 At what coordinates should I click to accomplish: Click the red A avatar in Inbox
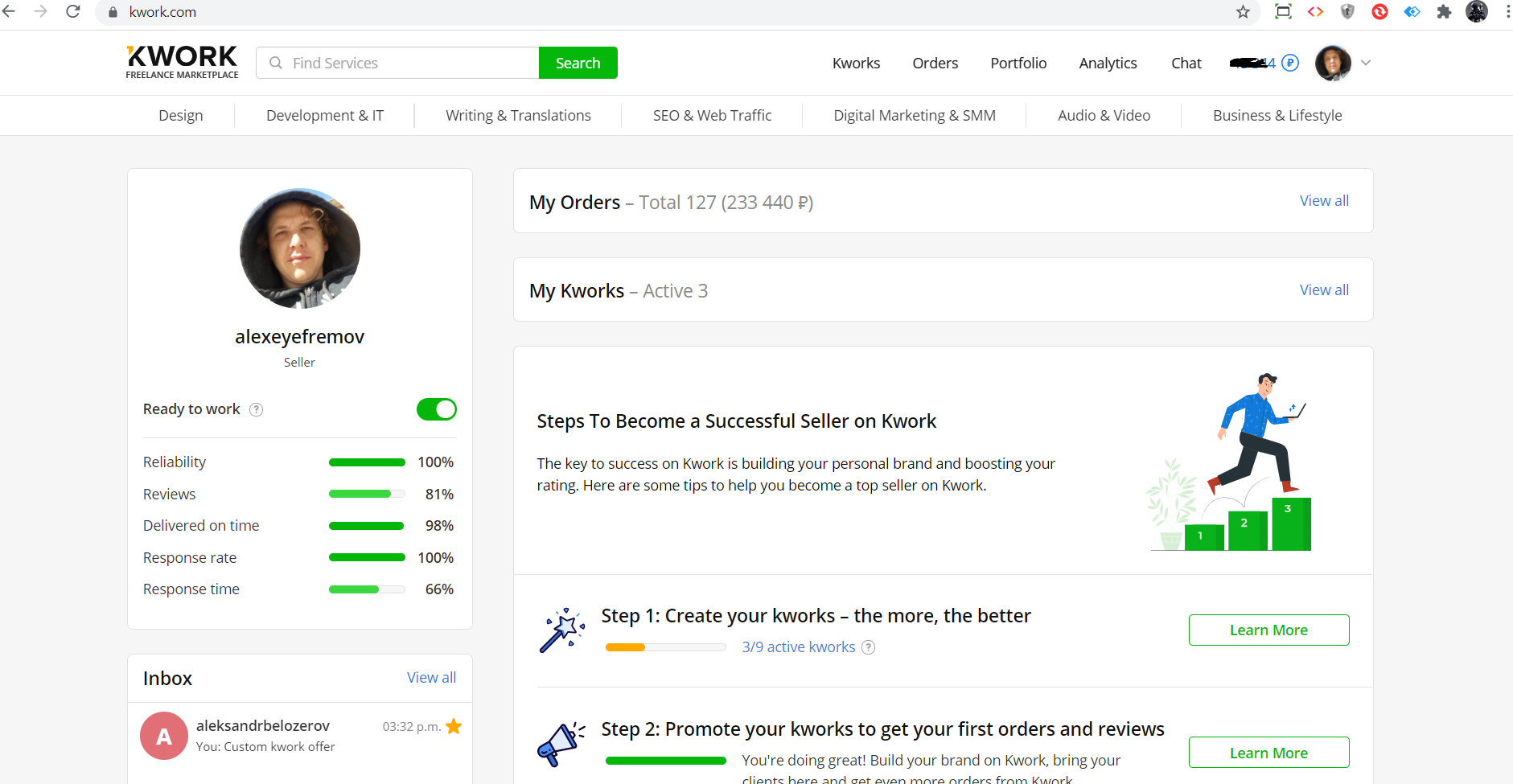(x=164, y=736)
